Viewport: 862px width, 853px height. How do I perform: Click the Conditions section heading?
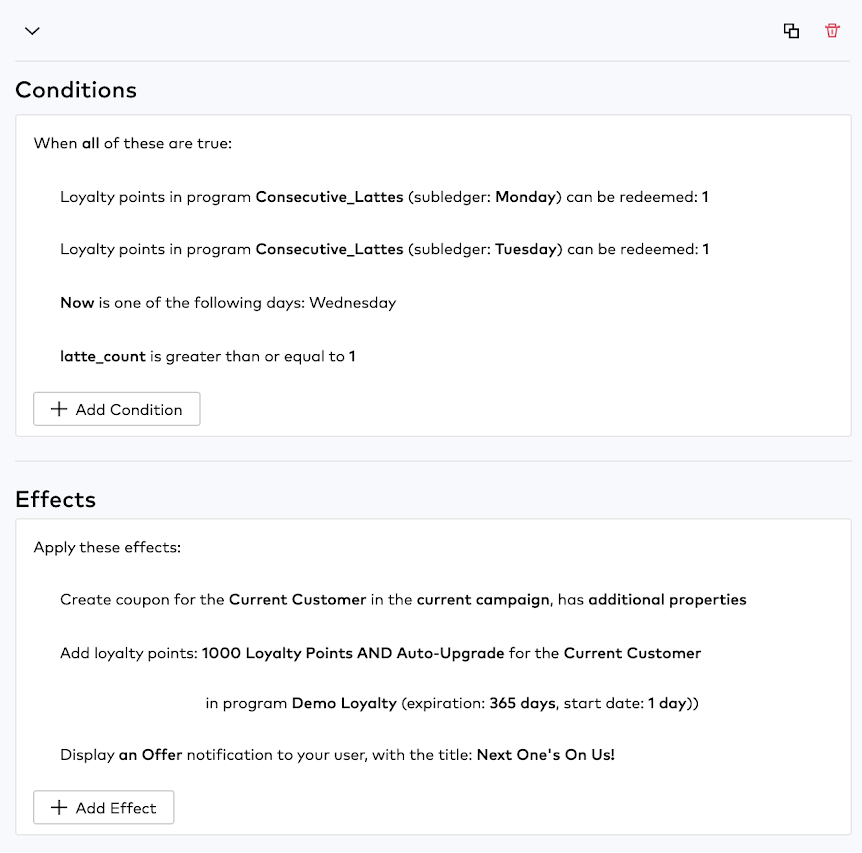(x=75, y=90)
